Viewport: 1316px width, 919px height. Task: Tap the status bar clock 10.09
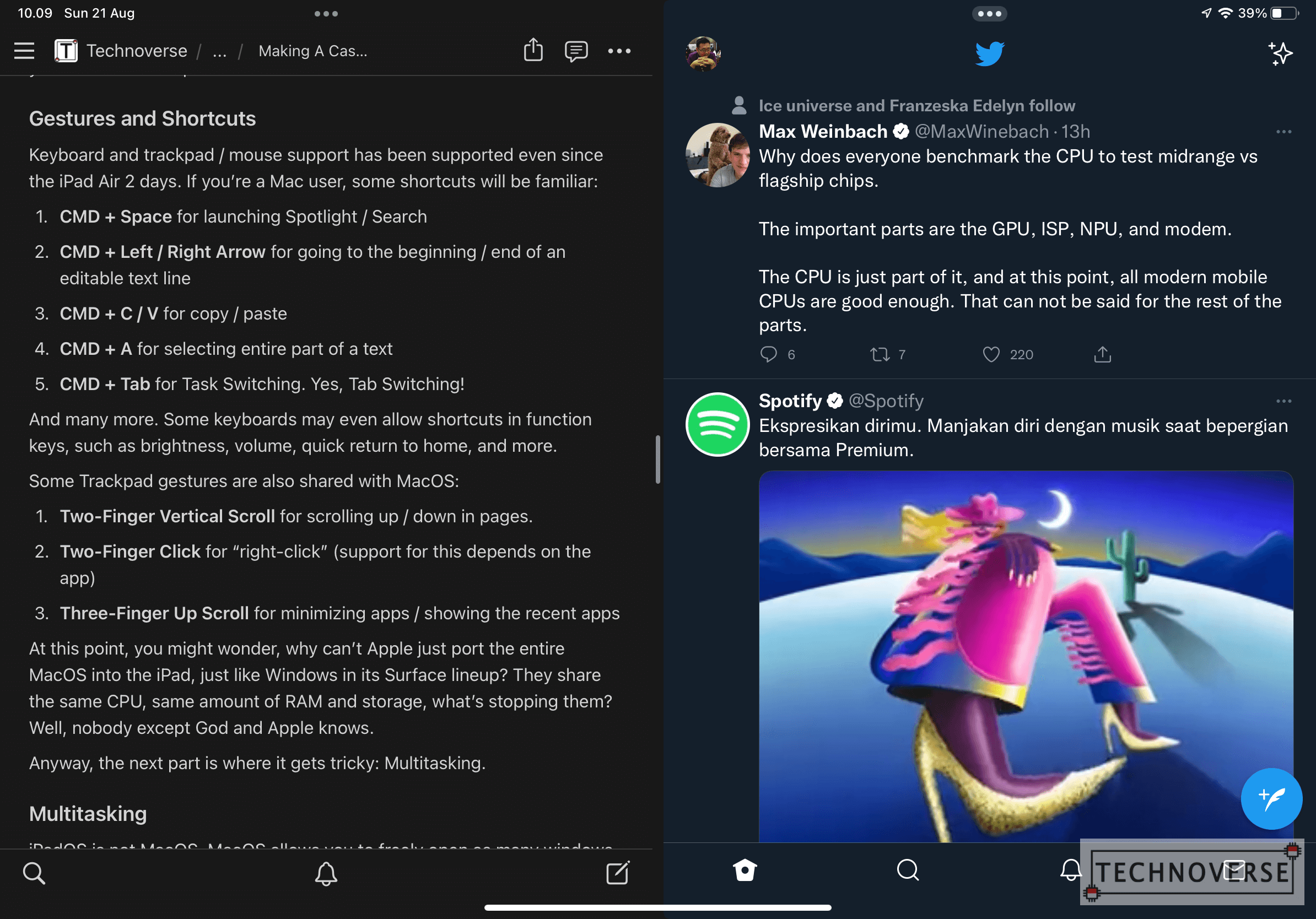click(35, 13)
